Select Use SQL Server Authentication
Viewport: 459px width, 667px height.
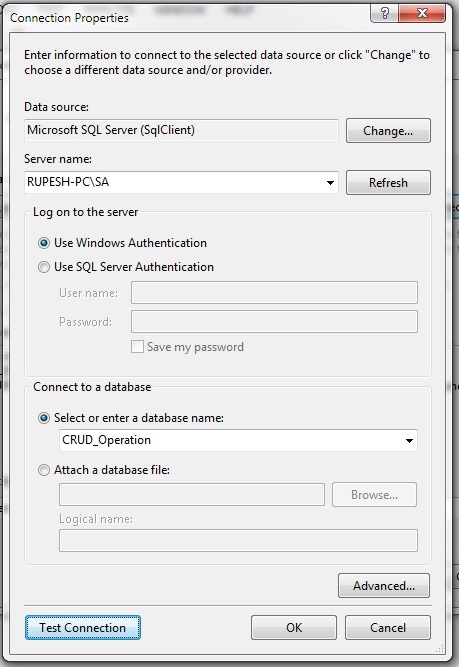pos(43,267)
